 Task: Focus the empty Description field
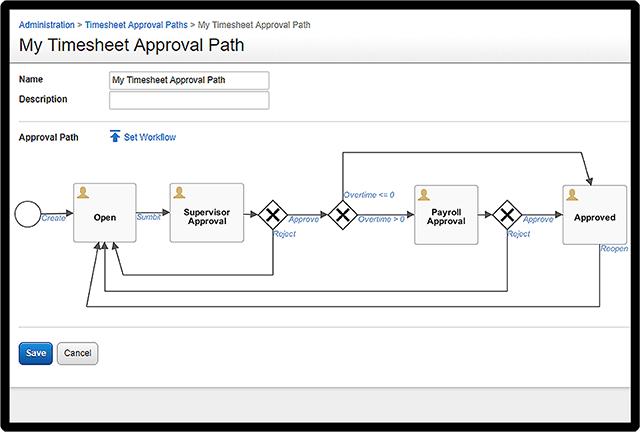click(189, 100)
